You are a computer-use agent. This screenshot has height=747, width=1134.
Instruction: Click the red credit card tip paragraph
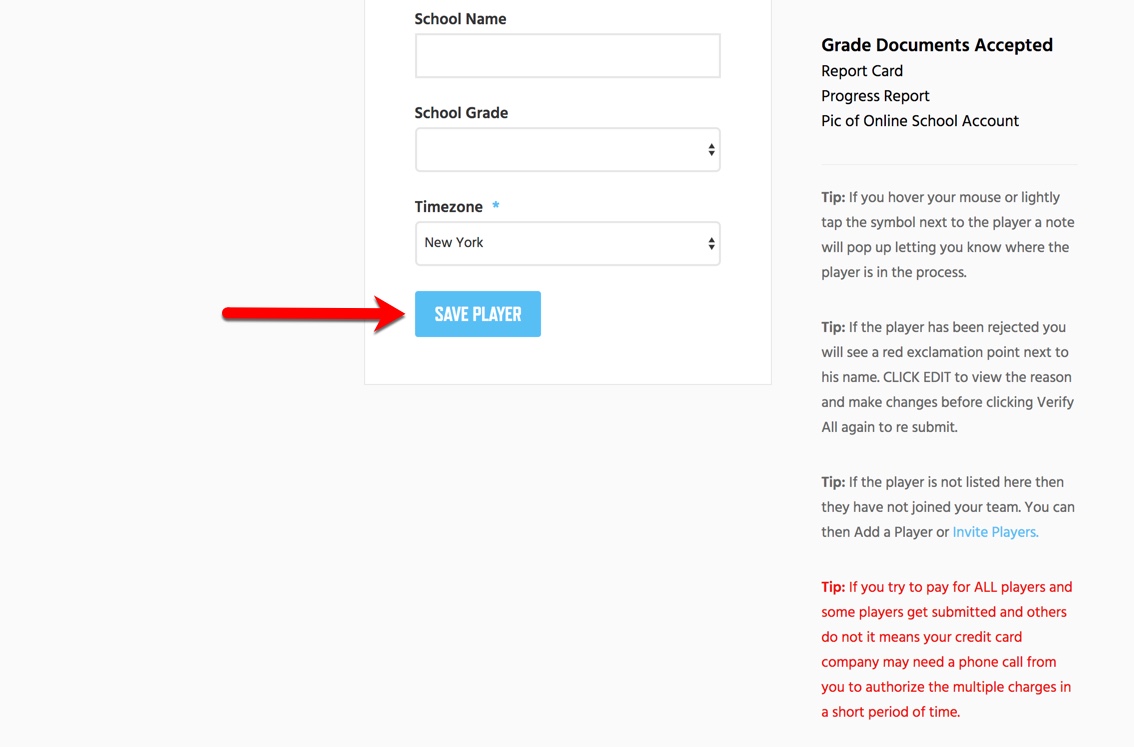pos(947,649)
